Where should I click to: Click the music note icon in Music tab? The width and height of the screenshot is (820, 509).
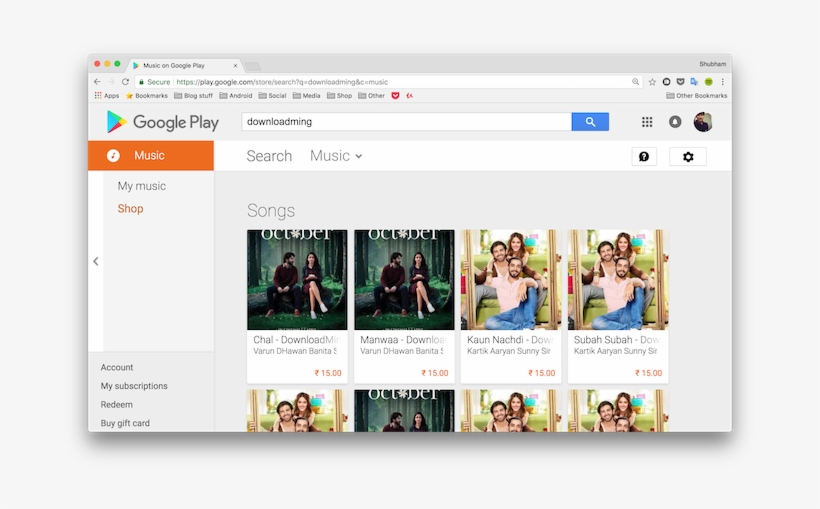pos(113,155)
